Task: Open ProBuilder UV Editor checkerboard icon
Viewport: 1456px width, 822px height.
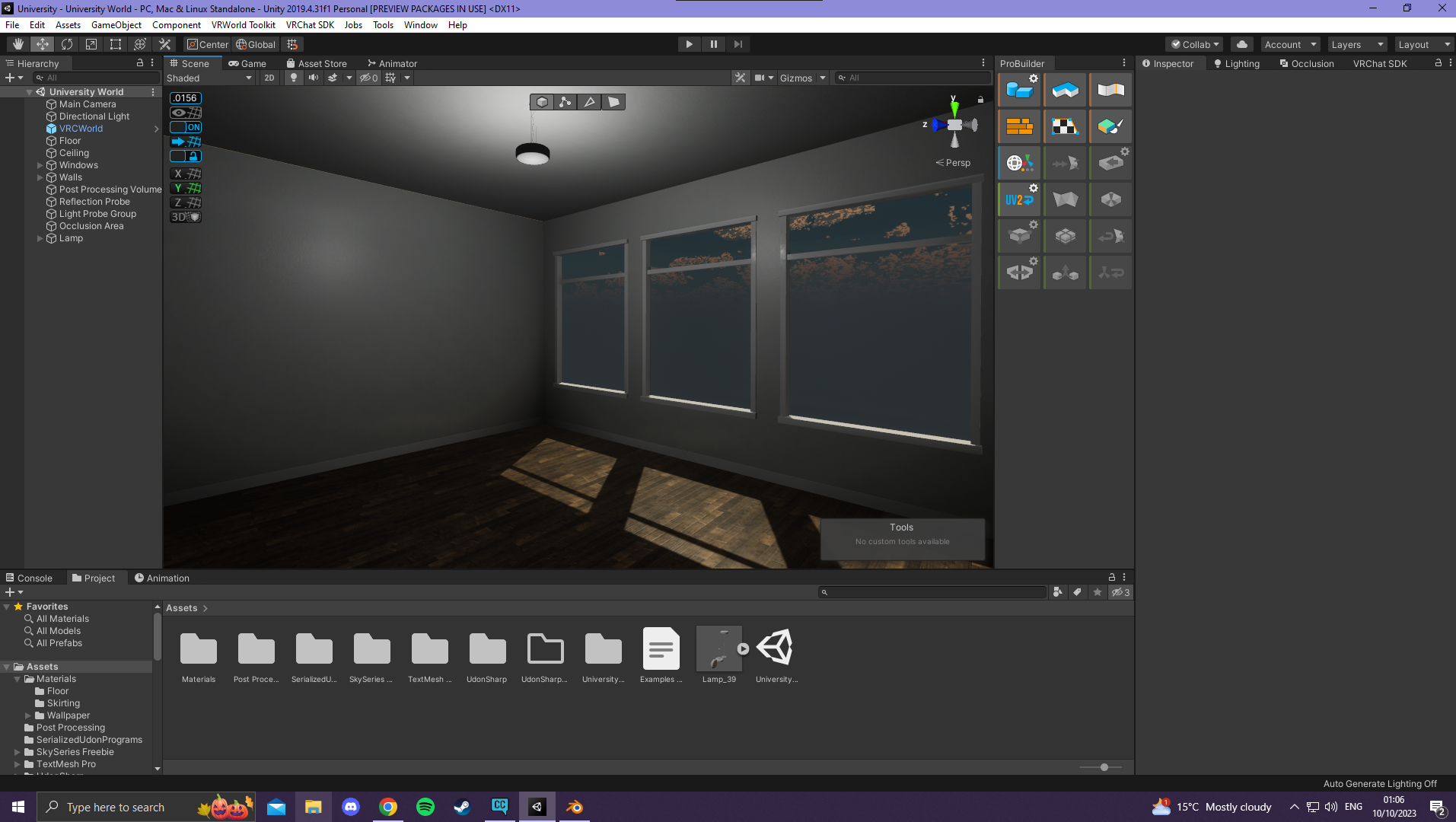Action: [x=1065, y=126]
